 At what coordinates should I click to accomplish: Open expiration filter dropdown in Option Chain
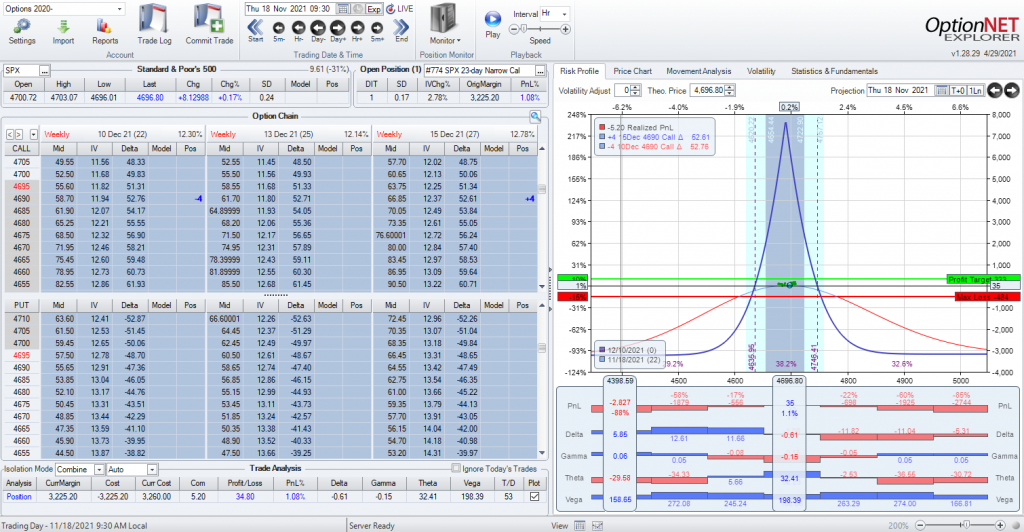point(33,134)
